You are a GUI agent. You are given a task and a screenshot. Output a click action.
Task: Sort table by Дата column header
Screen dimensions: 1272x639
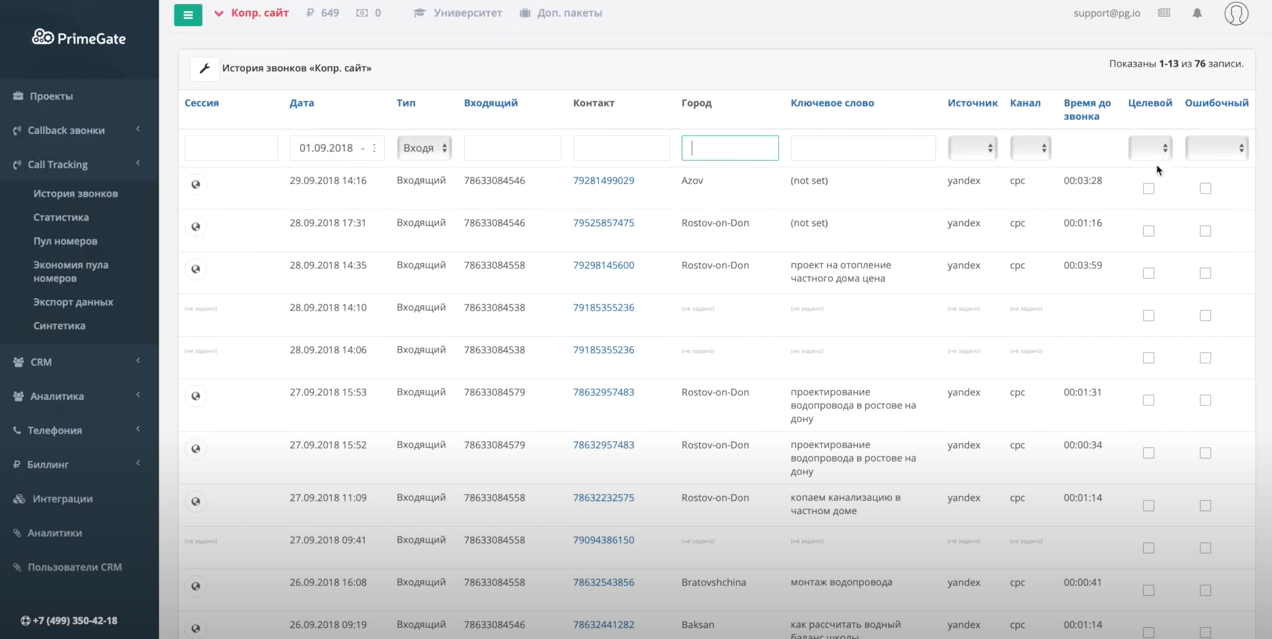(302, 103)
